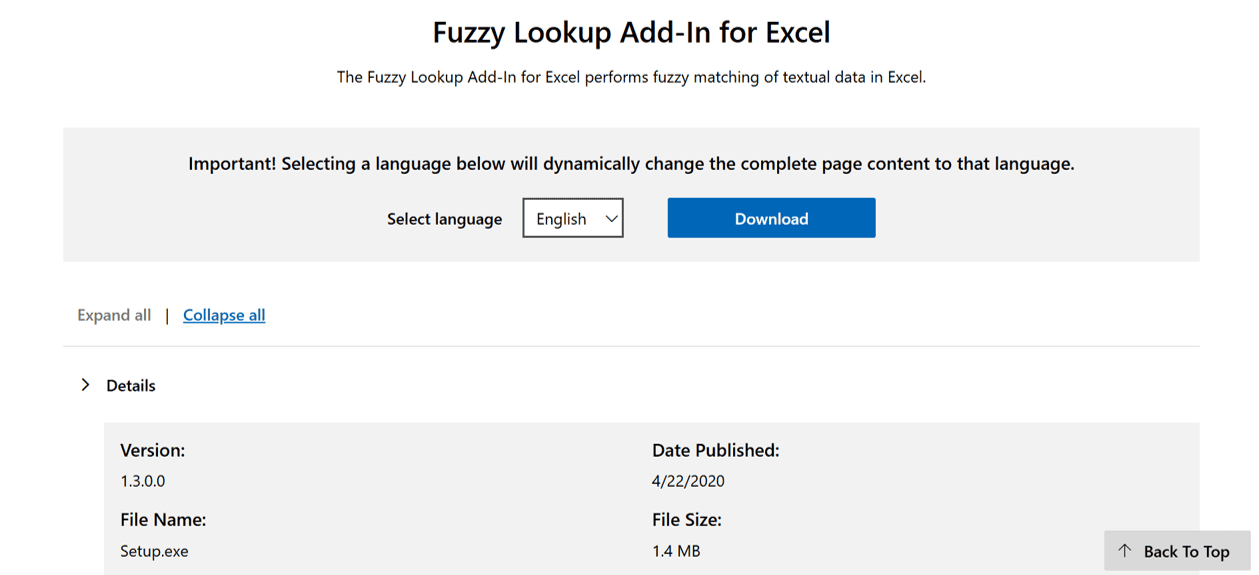Click the Back To Top button

[1177, 551]
